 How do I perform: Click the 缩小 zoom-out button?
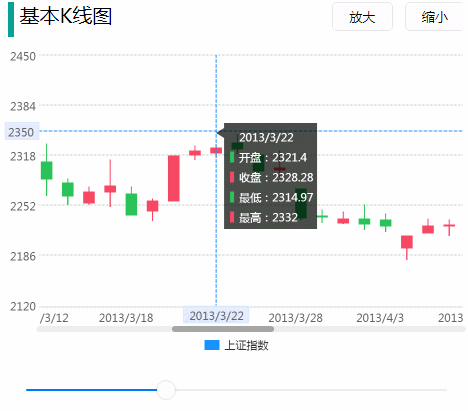click(434, 17)
